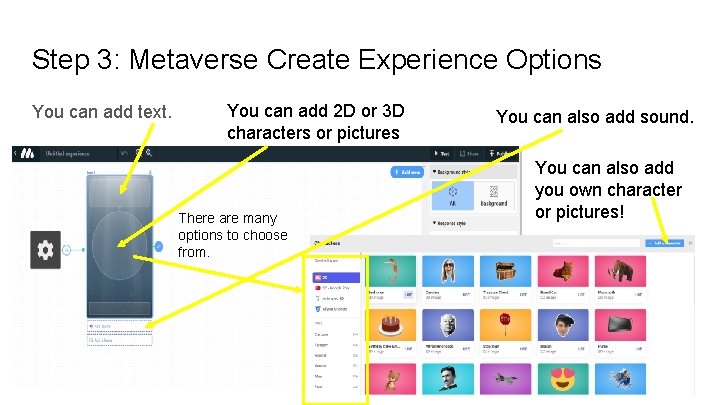720x405 pixels.
Task: Click the Share button in the top bar
Action: [469, 153]
